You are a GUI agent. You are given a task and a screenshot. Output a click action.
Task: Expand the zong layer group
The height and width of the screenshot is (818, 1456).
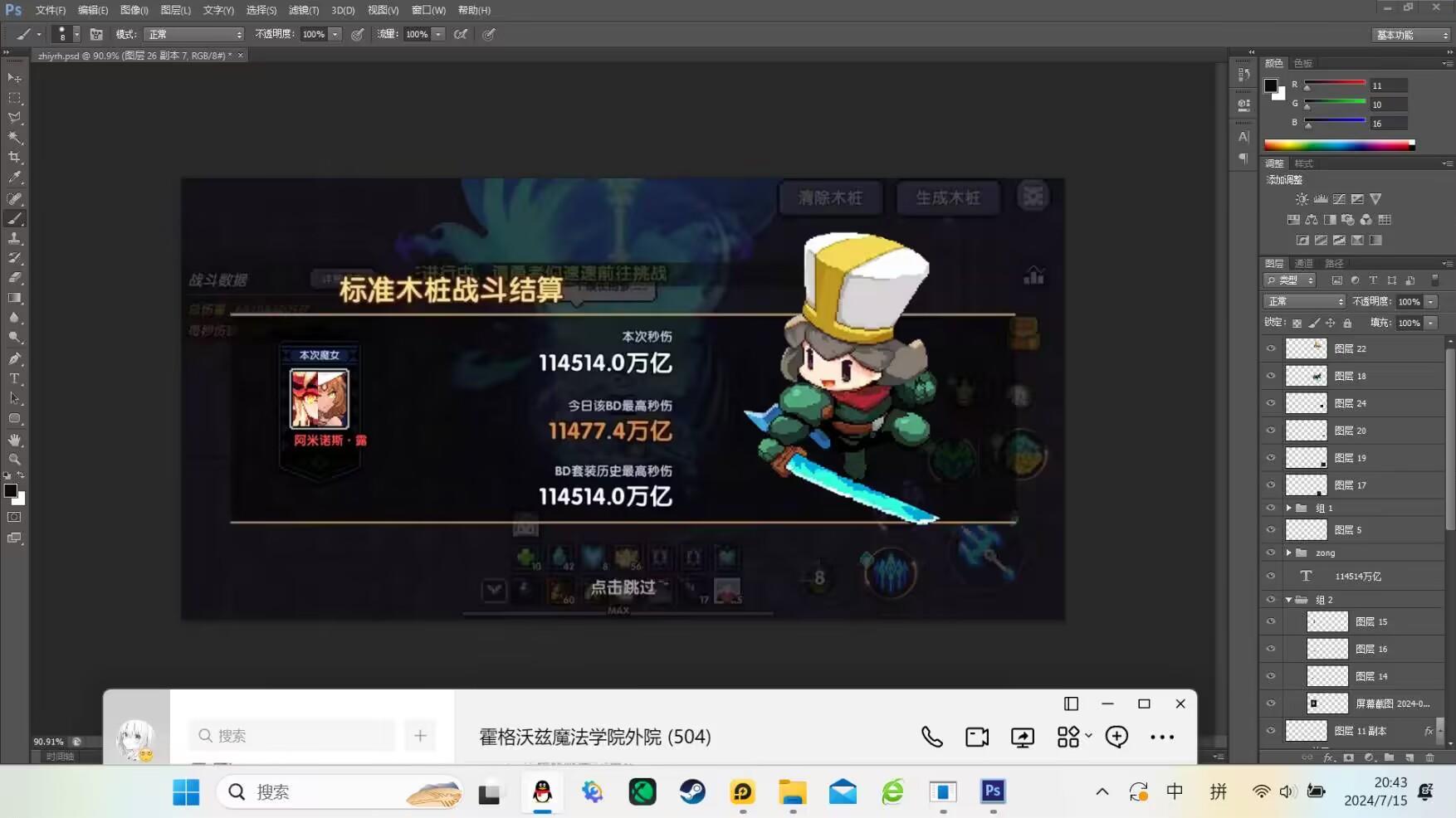[1288, 553]
